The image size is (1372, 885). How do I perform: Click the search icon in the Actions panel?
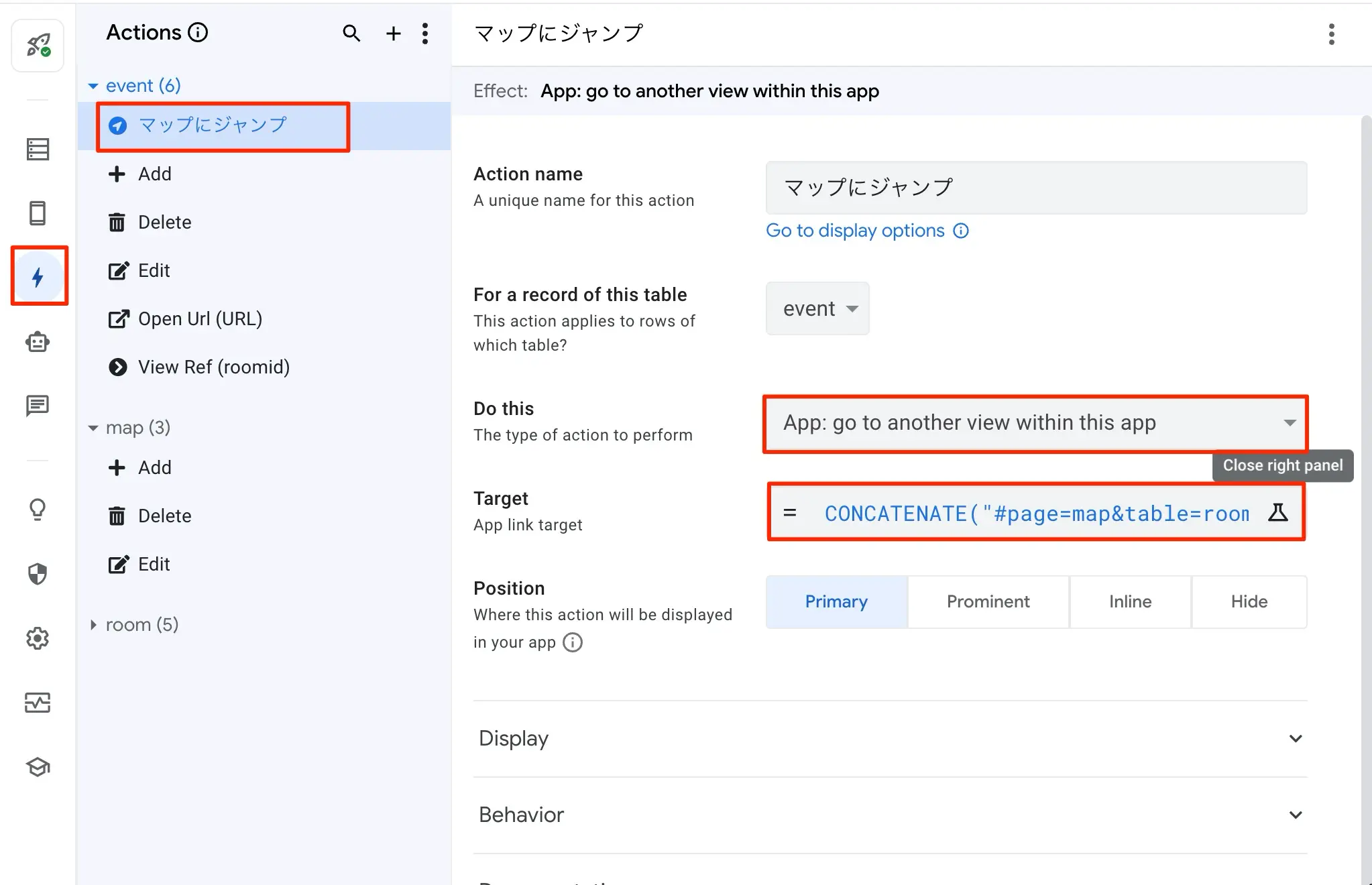[x=351, y=33]
